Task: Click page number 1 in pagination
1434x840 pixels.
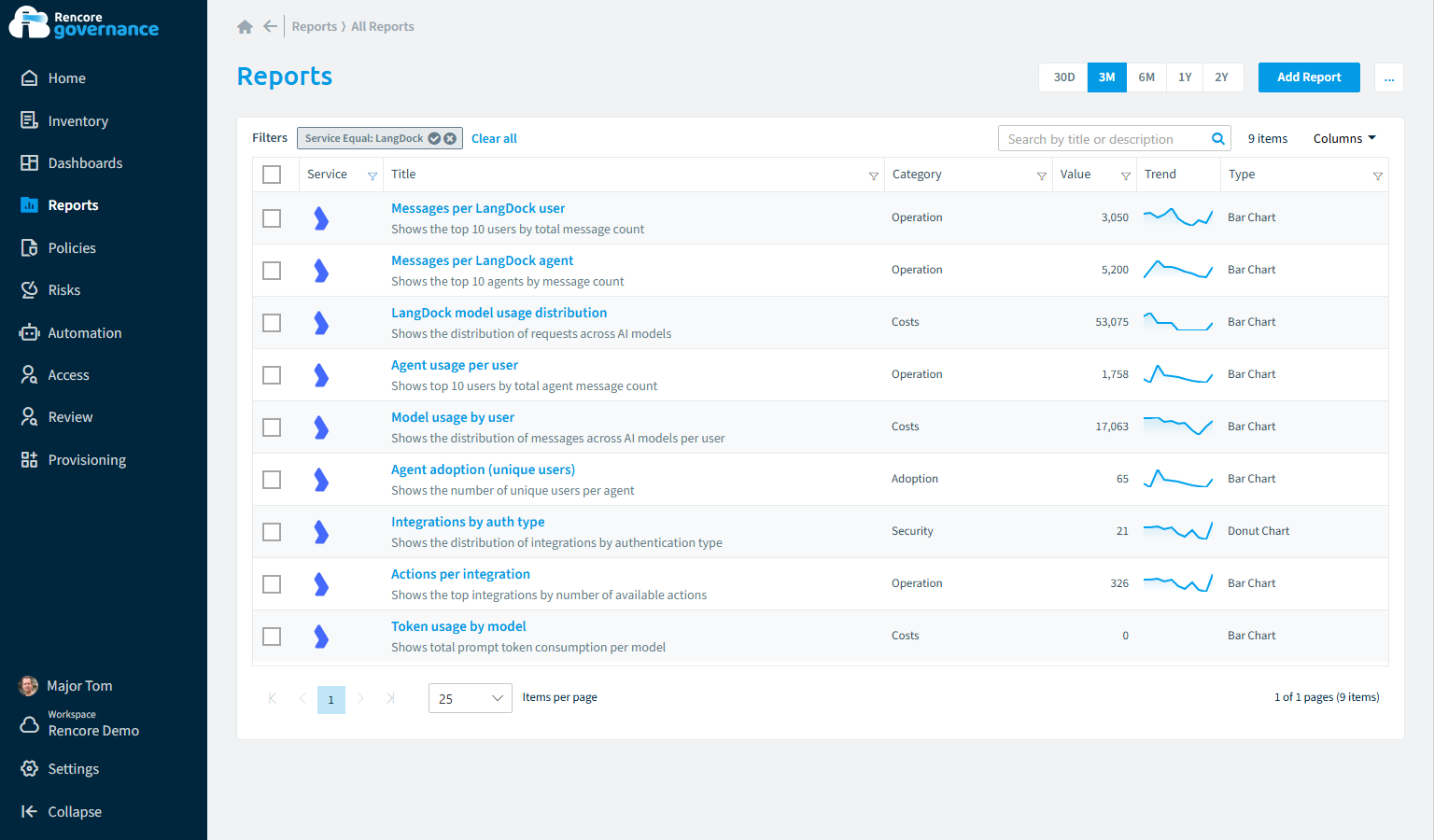Action: tap(331, 700)
